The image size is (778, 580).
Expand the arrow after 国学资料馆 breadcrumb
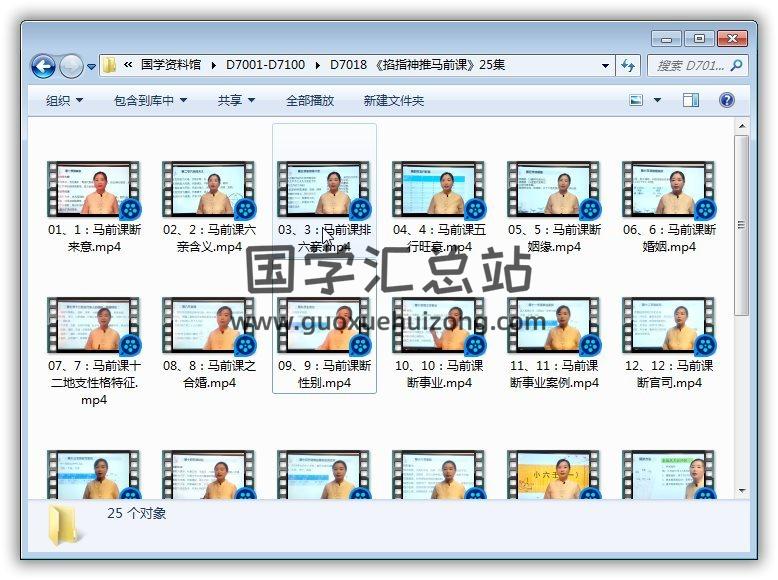coord(213,65)
